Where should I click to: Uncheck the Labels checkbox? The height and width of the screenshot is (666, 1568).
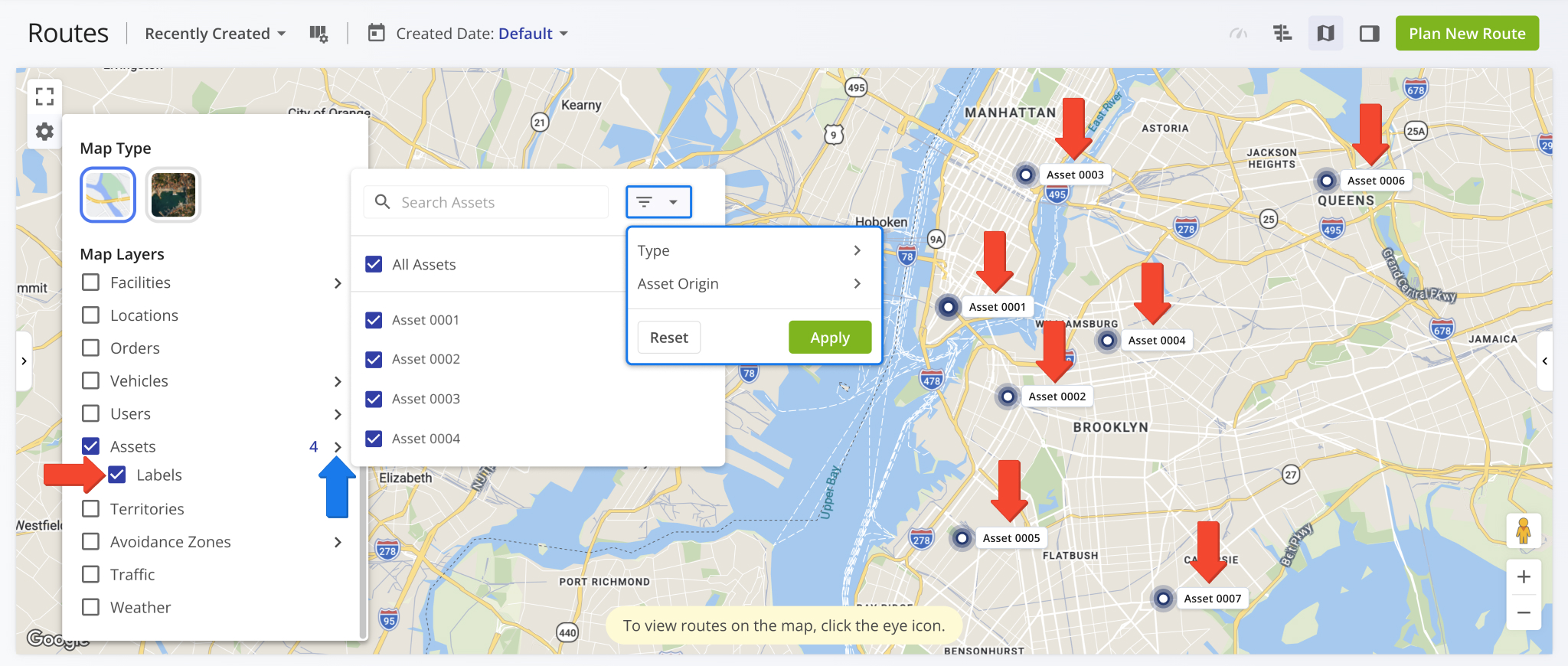tap(117, 475)
